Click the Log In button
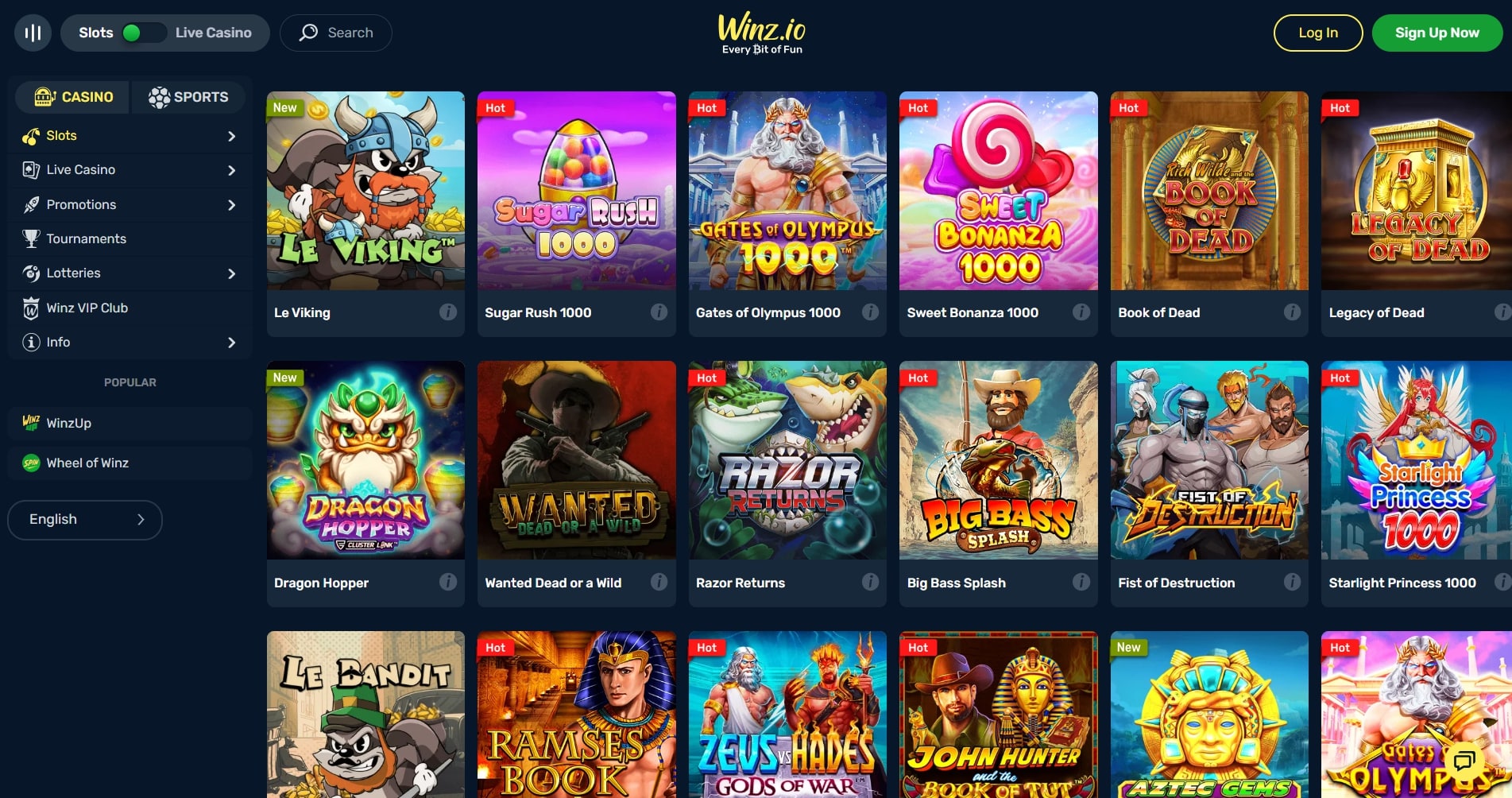The height and width of the screenshot is (798, 1512). point(1318,33)
